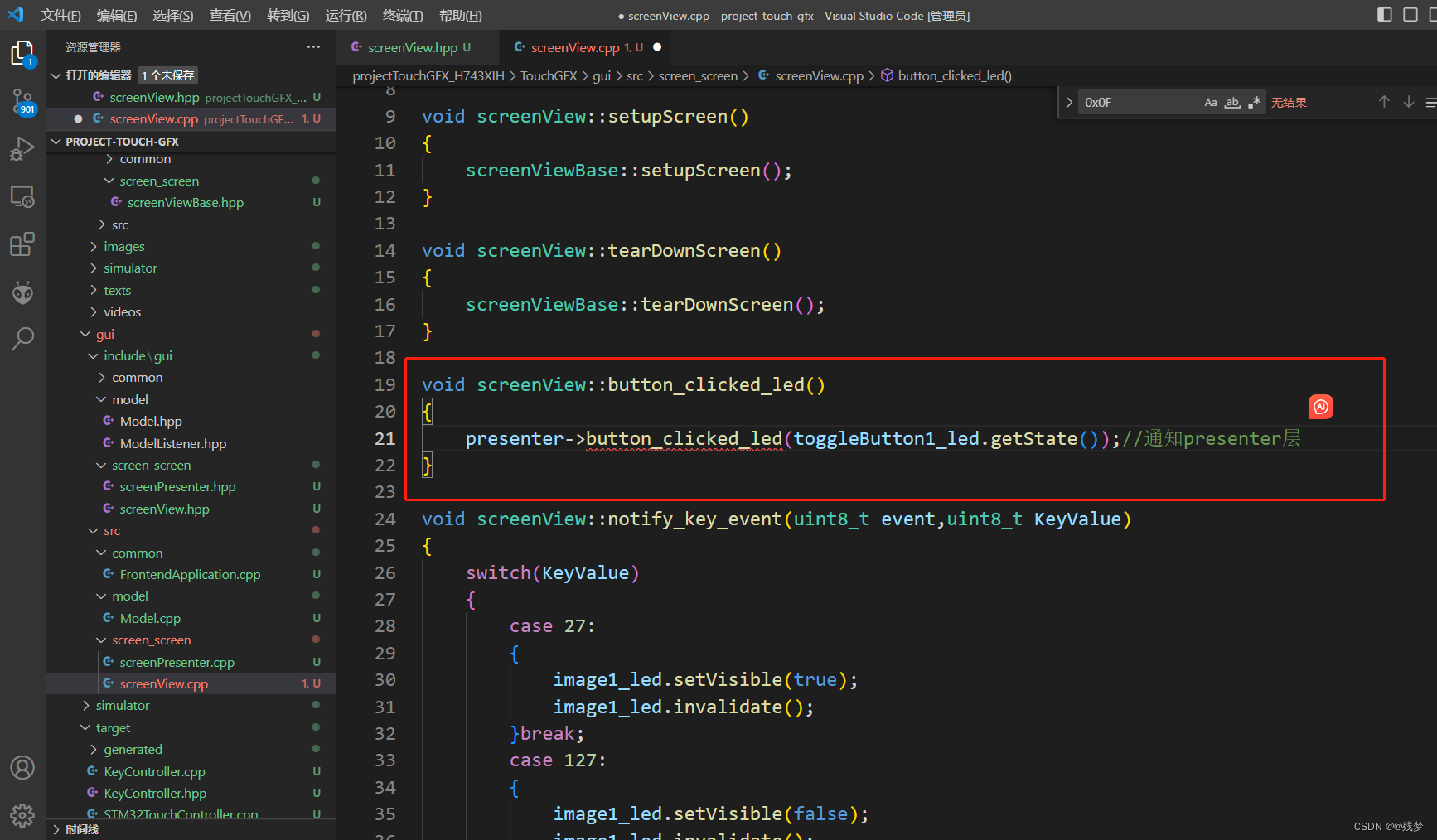Open the PlatformIO alien icon view
This screenshot has height=840, width=1437.
(22, 292)
